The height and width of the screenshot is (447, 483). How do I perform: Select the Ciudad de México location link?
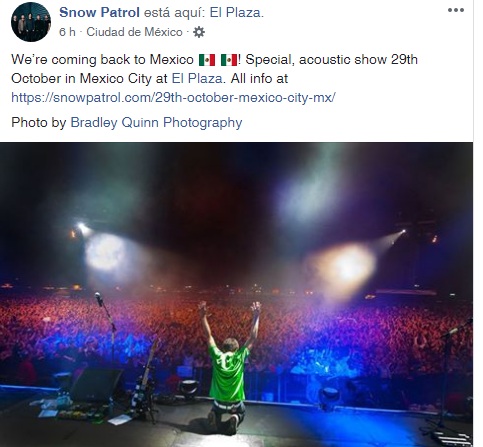point(134,32)
